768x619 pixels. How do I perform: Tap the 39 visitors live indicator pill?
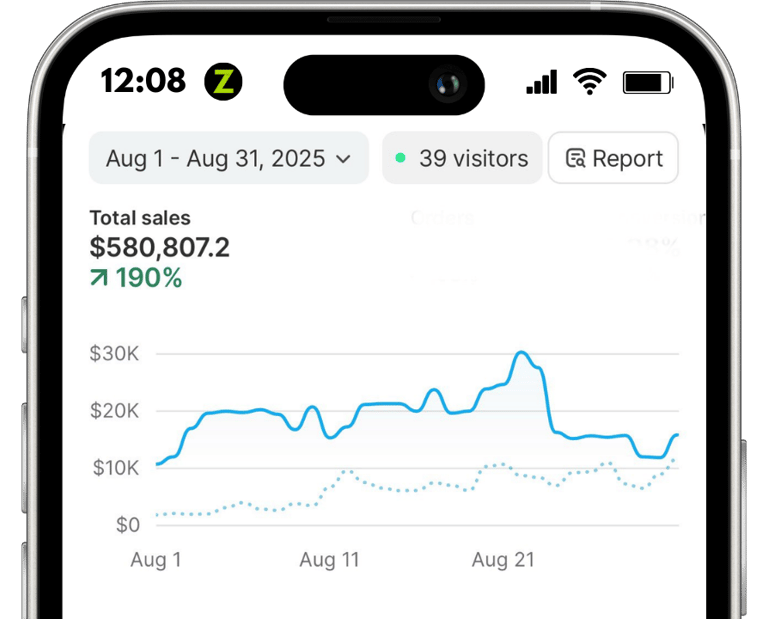(x=462, y=158)
